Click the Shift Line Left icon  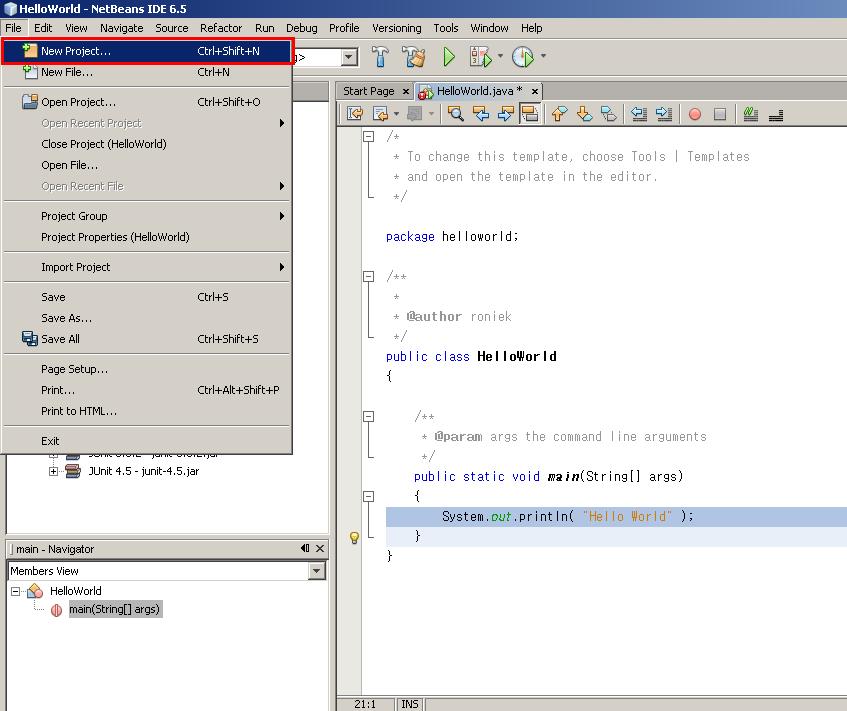pos(639,113)
